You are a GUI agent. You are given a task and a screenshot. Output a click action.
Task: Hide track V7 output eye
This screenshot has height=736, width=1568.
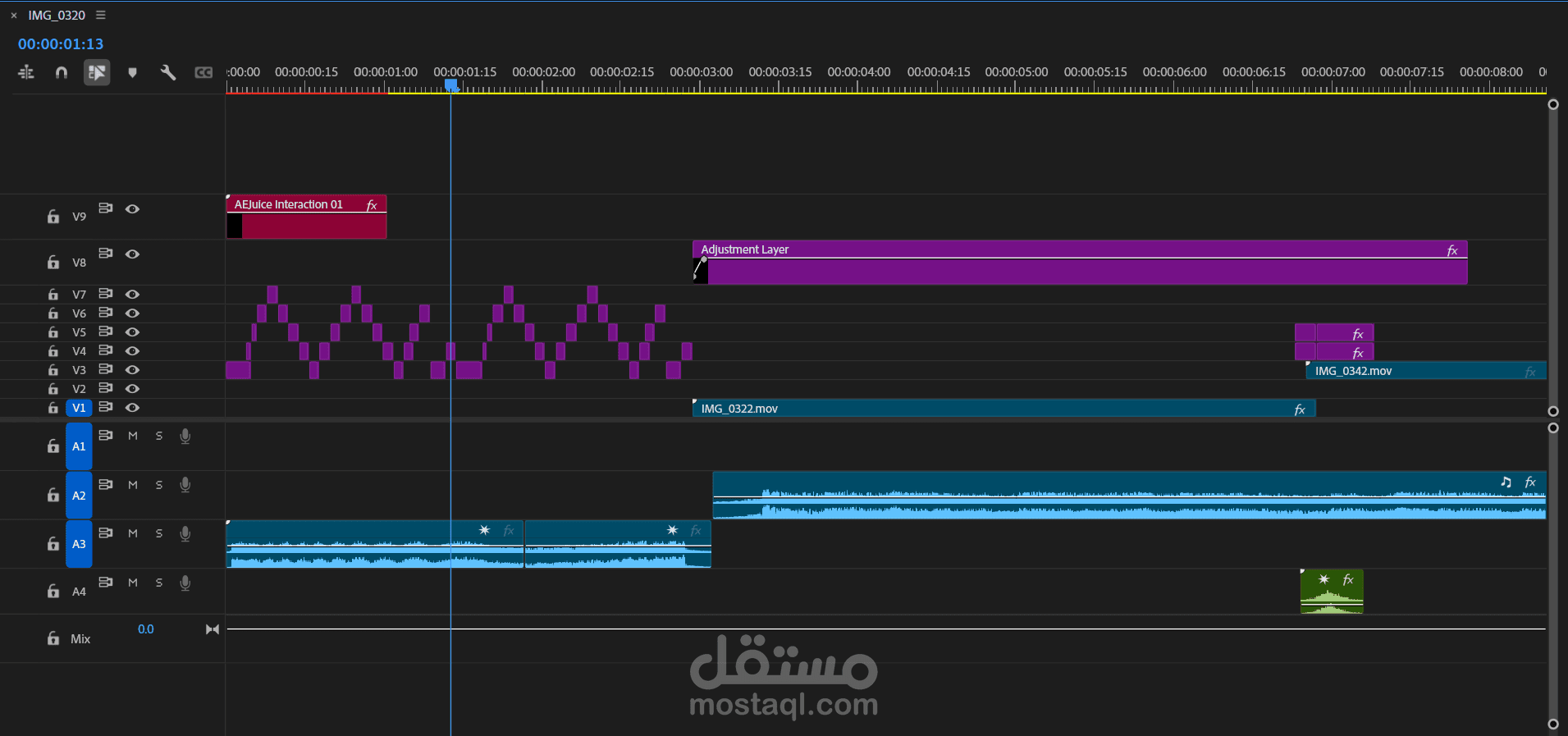pyautogui.click(x=132, y=294)
